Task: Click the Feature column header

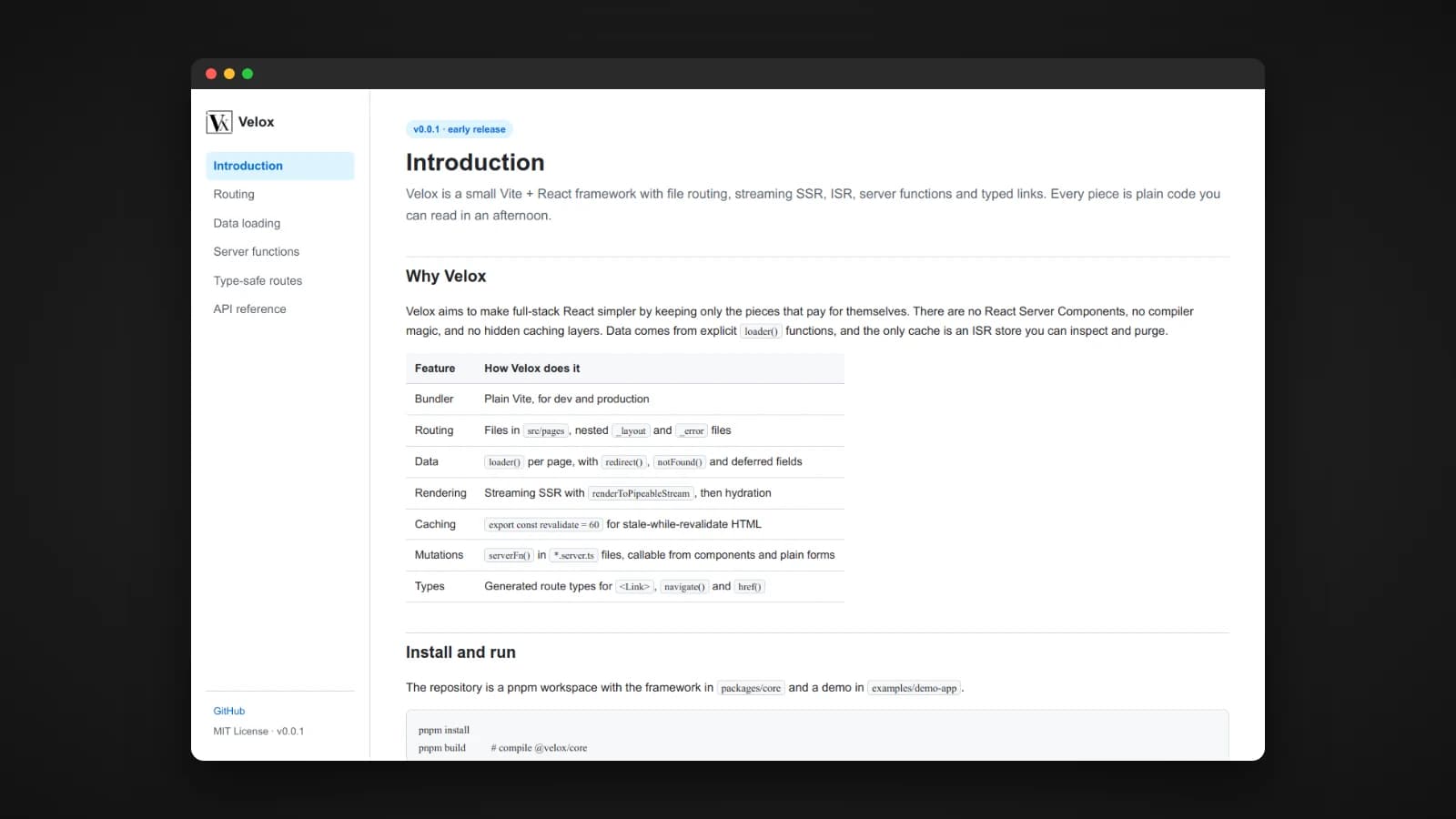Action: point(435,369)
